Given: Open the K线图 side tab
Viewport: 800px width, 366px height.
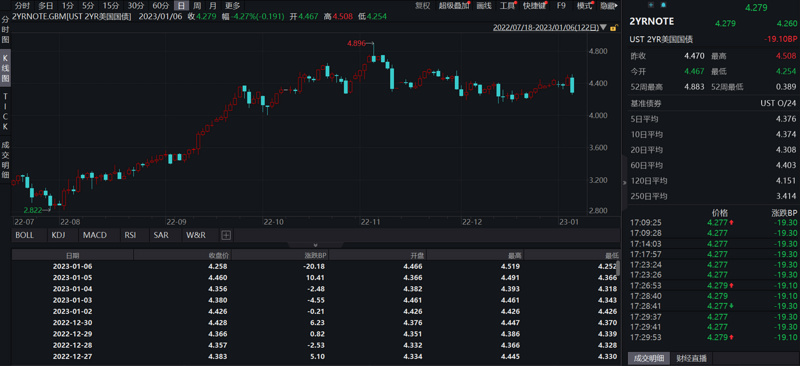Looking at the screenshot, I should point(5,68).
